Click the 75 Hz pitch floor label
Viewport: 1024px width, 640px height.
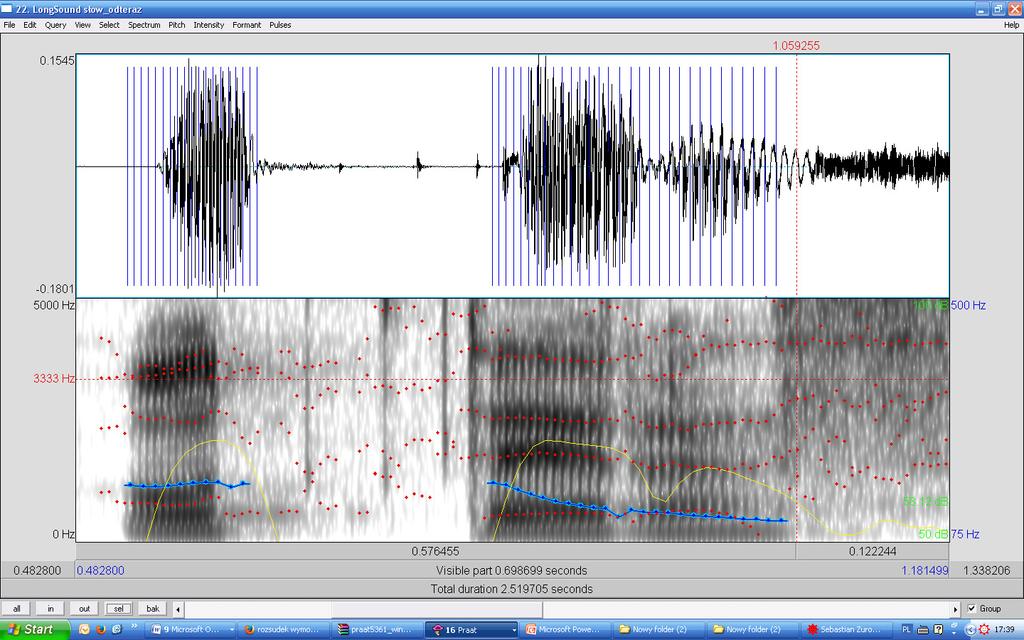point(965,534)
